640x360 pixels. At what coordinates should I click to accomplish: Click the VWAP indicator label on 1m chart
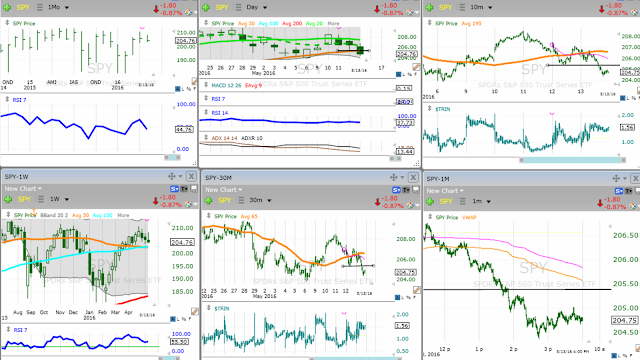coord(469,218)
